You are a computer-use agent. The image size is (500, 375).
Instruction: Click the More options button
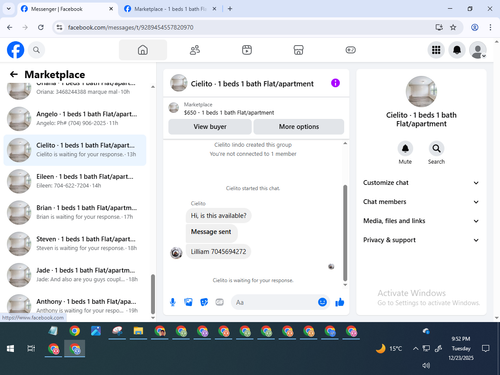[x=299, y=127]
